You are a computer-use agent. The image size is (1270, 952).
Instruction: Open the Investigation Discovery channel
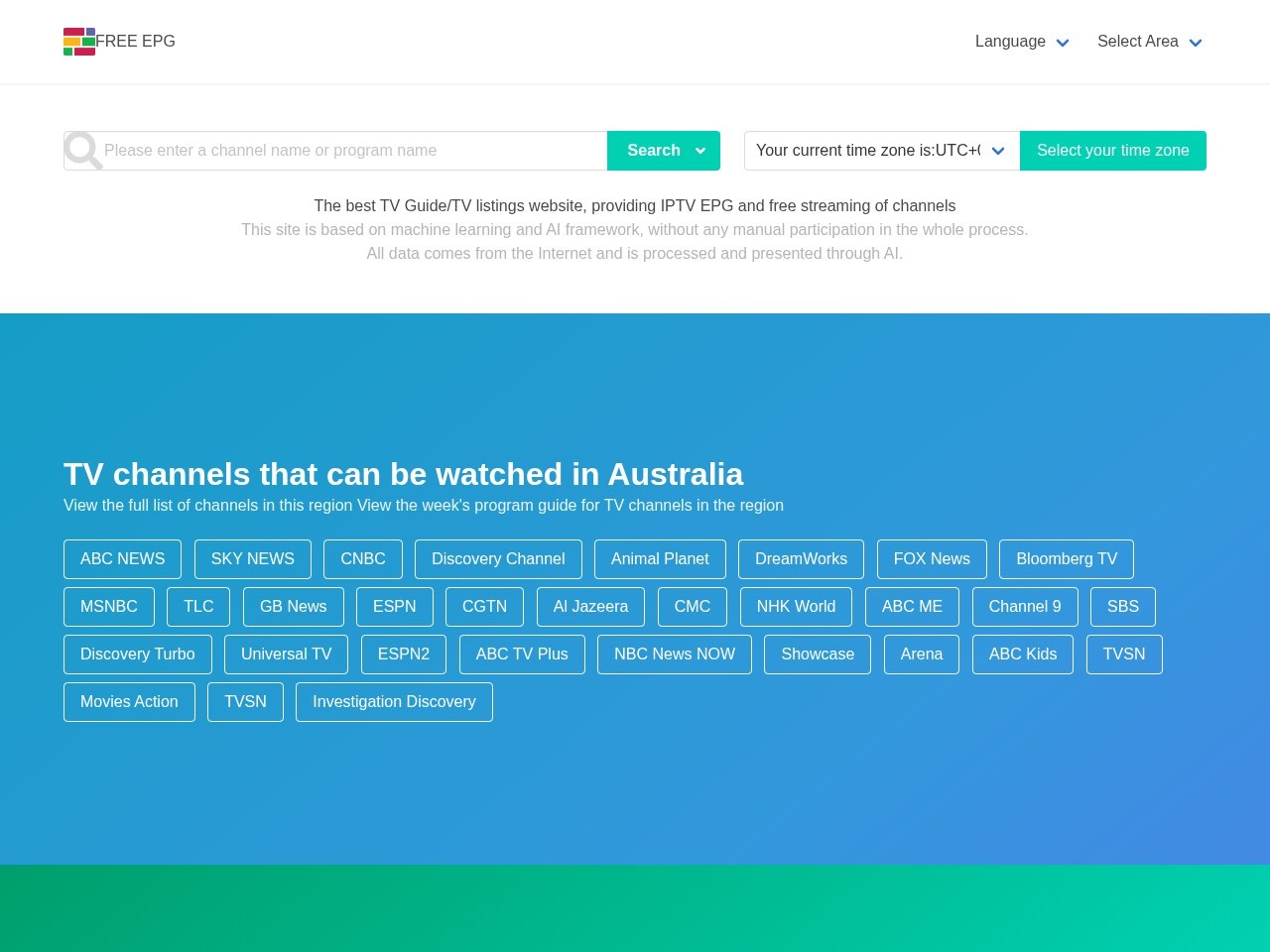[x=394, y=702]
